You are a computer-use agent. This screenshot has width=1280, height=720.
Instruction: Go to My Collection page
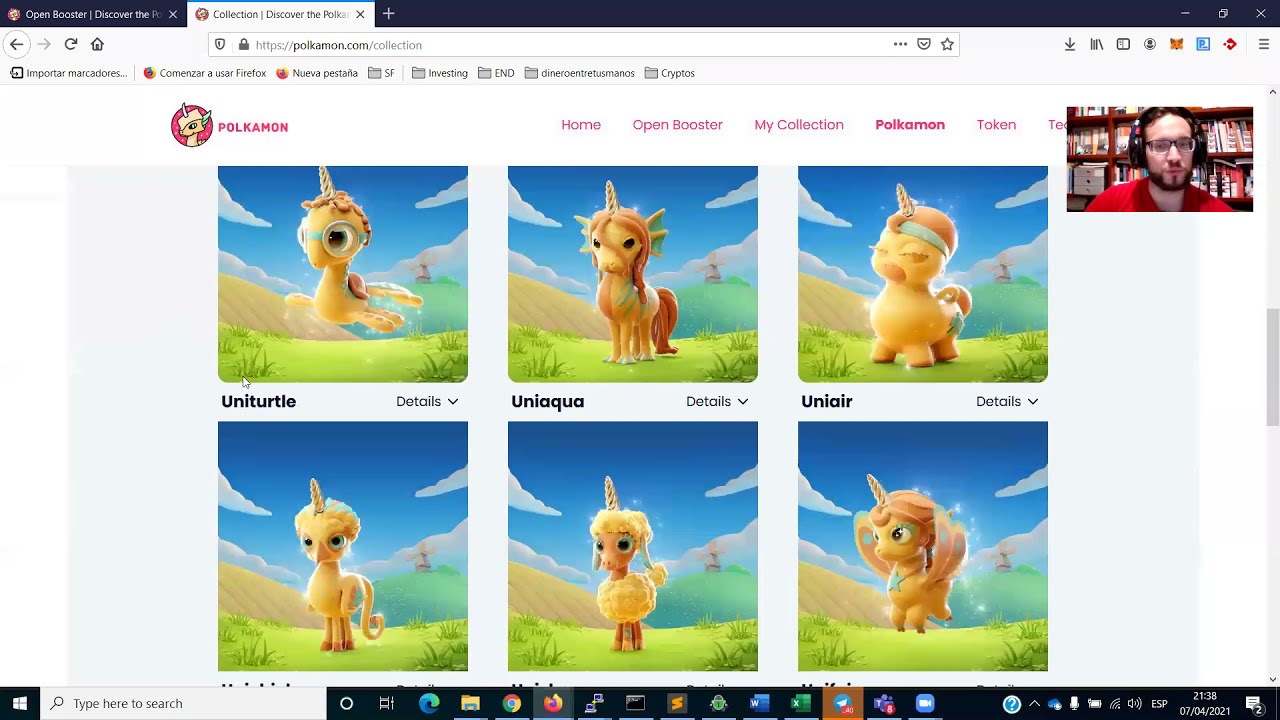pyautogui.click(x=799, y=125)
